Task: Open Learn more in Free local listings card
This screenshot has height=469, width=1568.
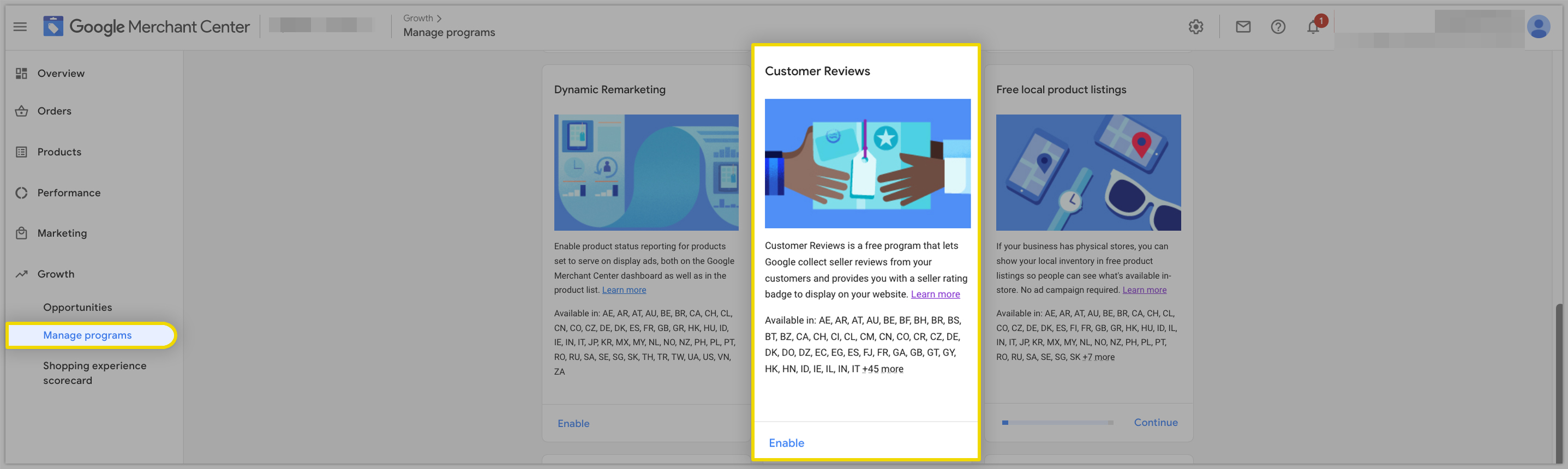Action: pyautogui.click(x=1144, y=290)
